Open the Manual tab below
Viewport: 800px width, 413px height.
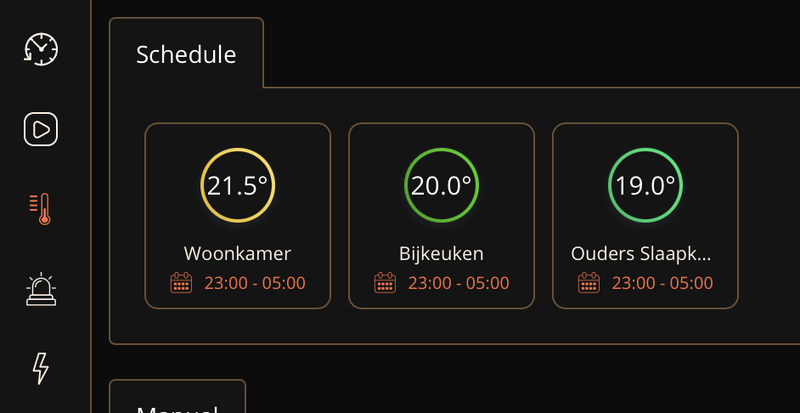click(x=177, y=403)
